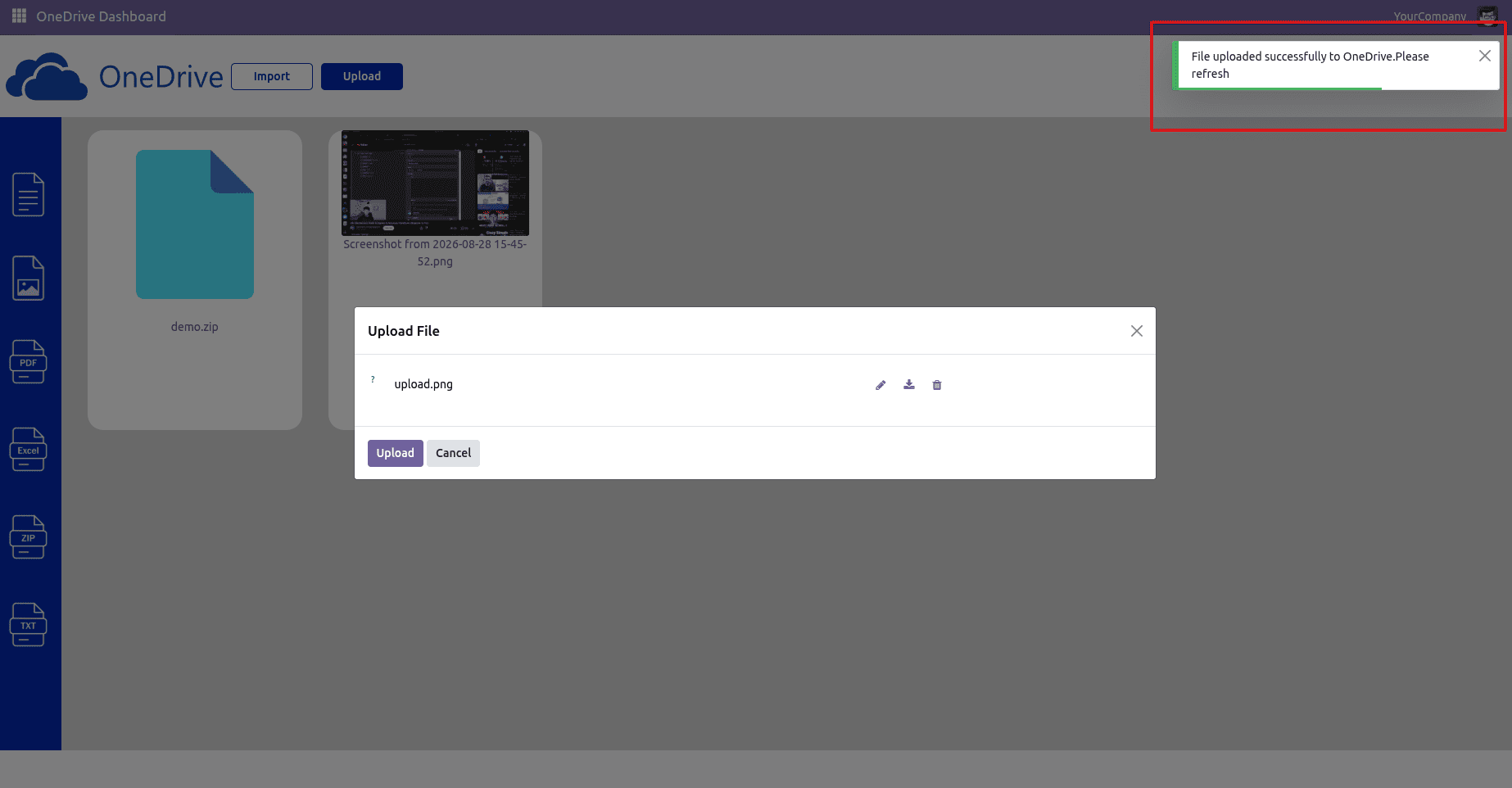Cancel the Upload File dialog
This screenshot has width=1512, height=788.
click(453, 453)
